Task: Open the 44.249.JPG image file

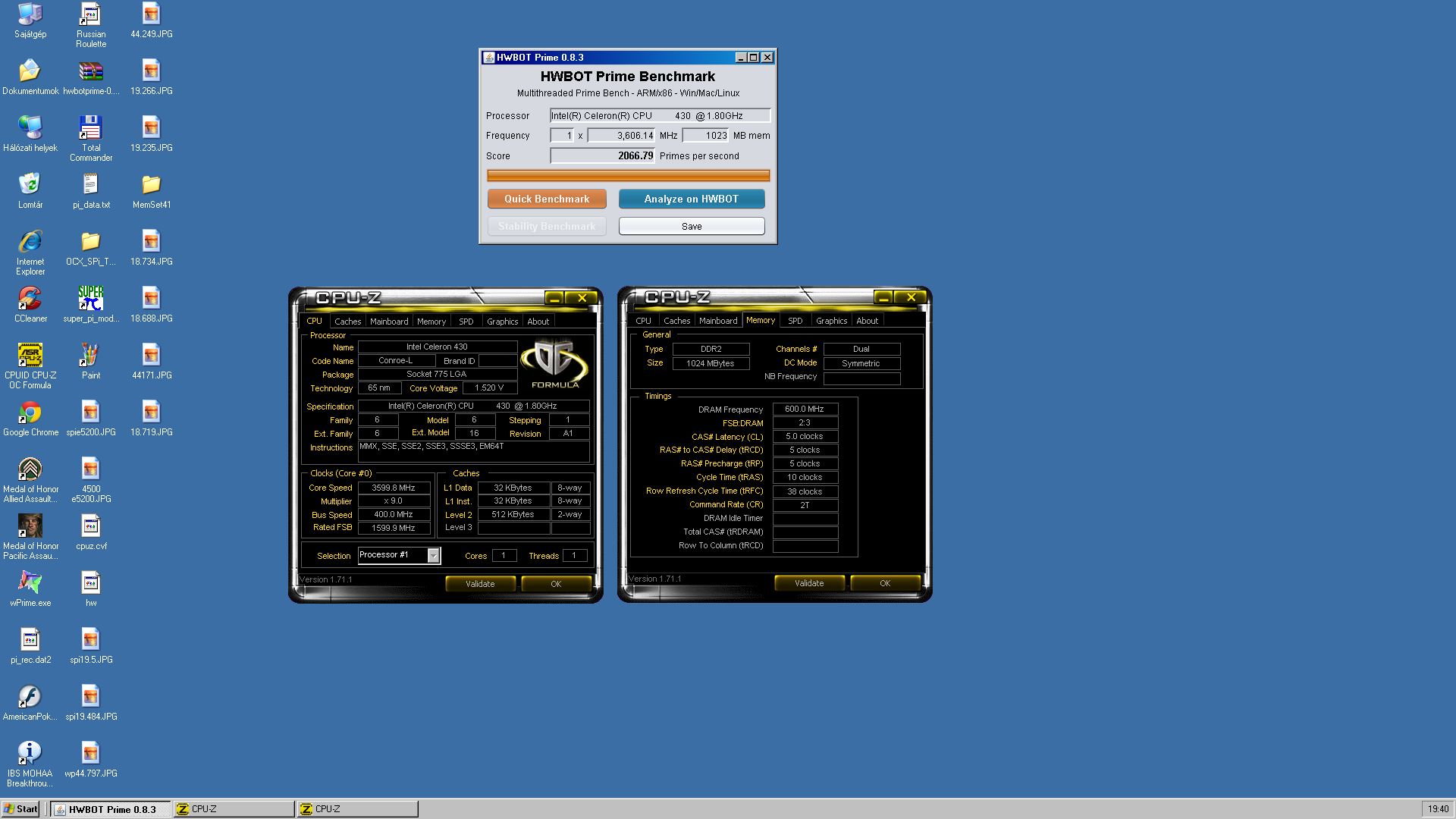Action: click(x=152, y=20)
